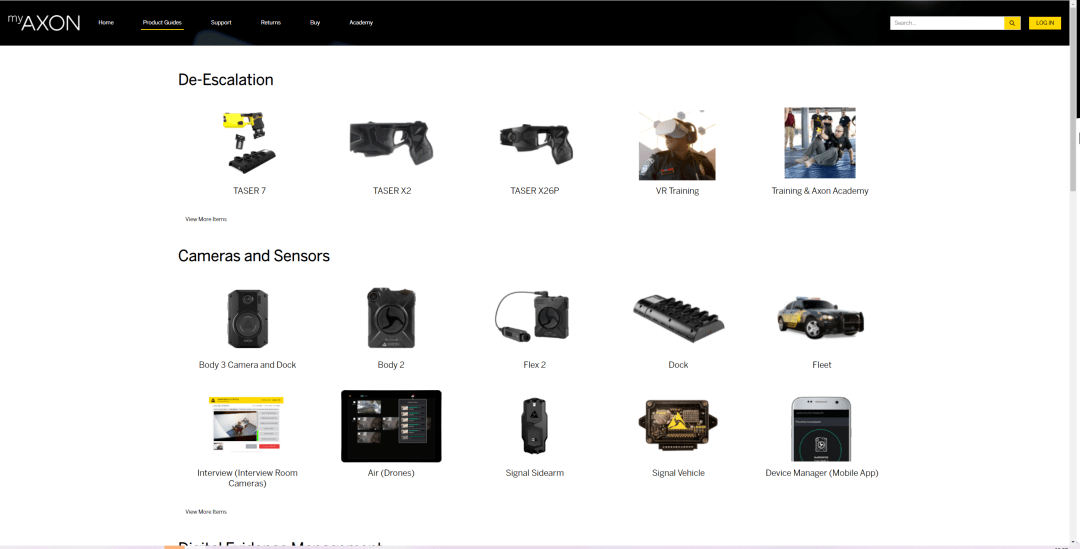
Task: Select the Product Guides menu item
Action: click(x=162, y=23)
